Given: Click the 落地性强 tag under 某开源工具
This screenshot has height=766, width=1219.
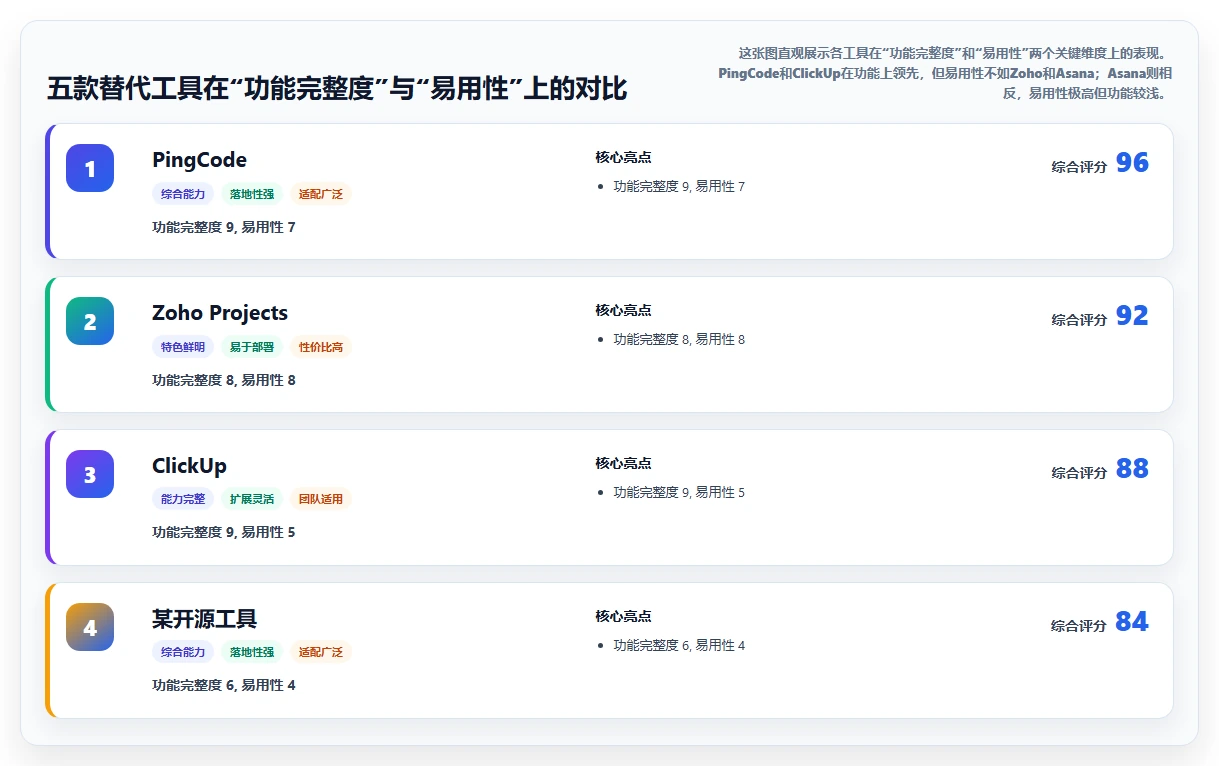Looking at the screenshot, I should point(252,652).
